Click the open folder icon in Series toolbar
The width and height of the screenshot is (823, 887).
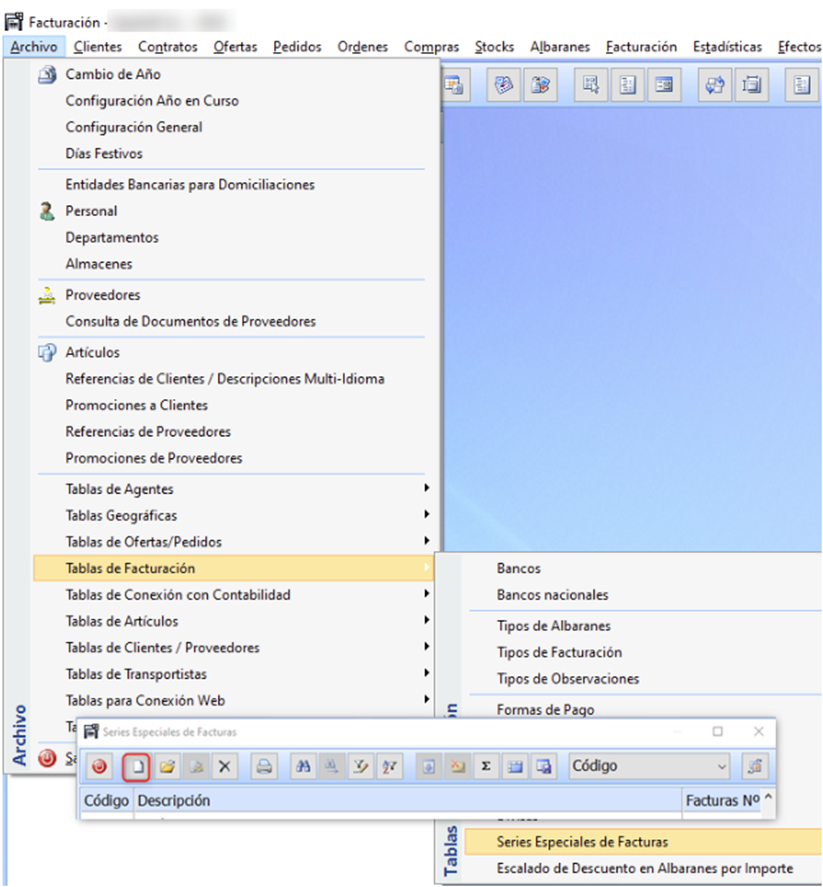coord(167,767)
